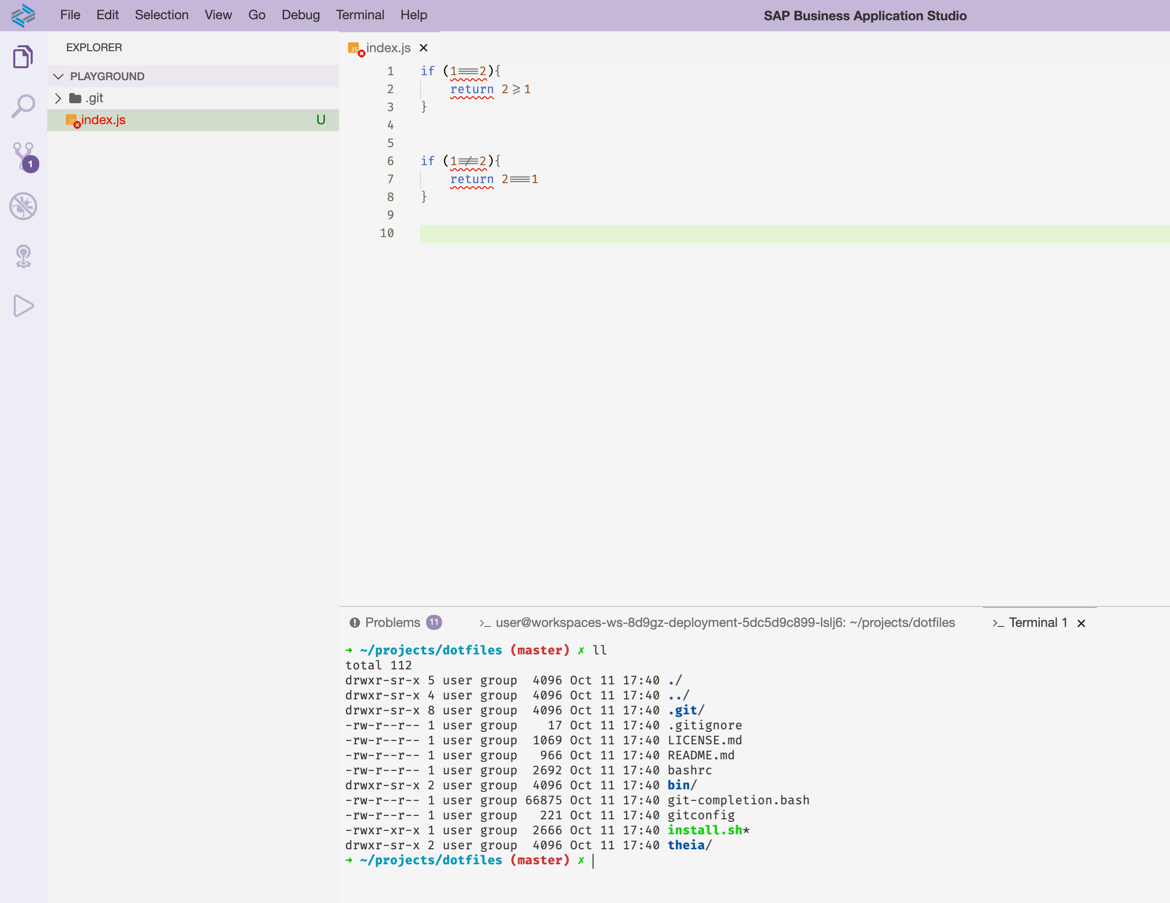The height and width of the screenshot is (903, 1170).
Task: Click the Terminal 1 prompt icon
Action: 998,623
